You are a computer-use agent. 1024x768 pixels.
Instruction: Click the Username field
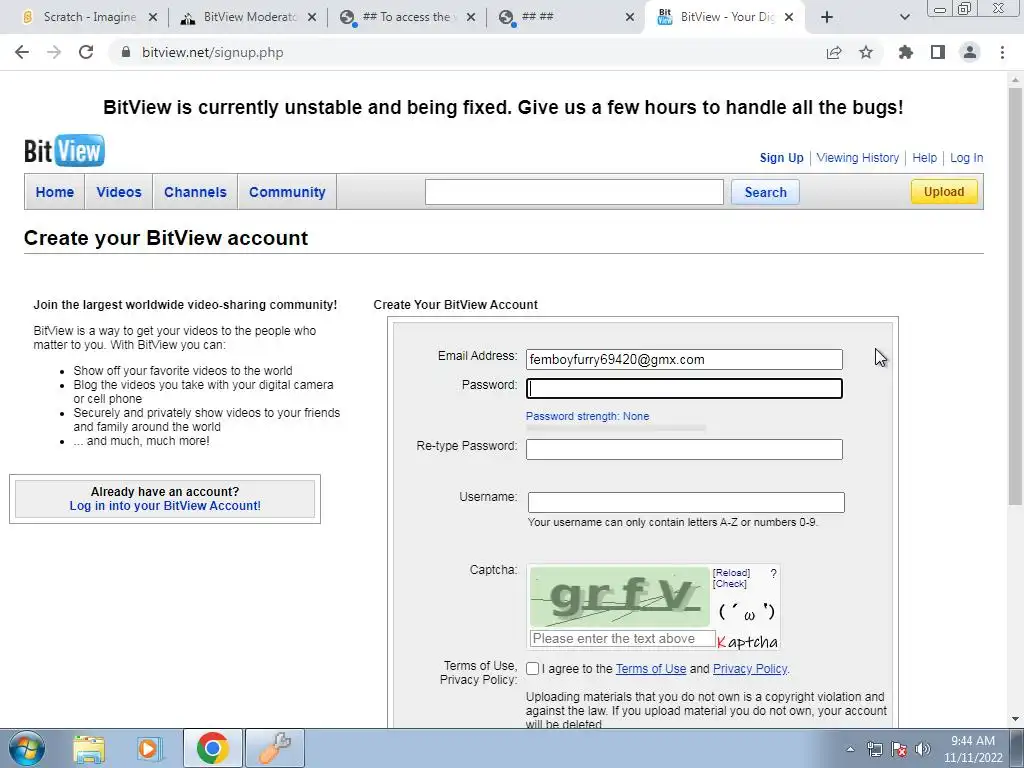pyautogui.click(x=686, y=502)
